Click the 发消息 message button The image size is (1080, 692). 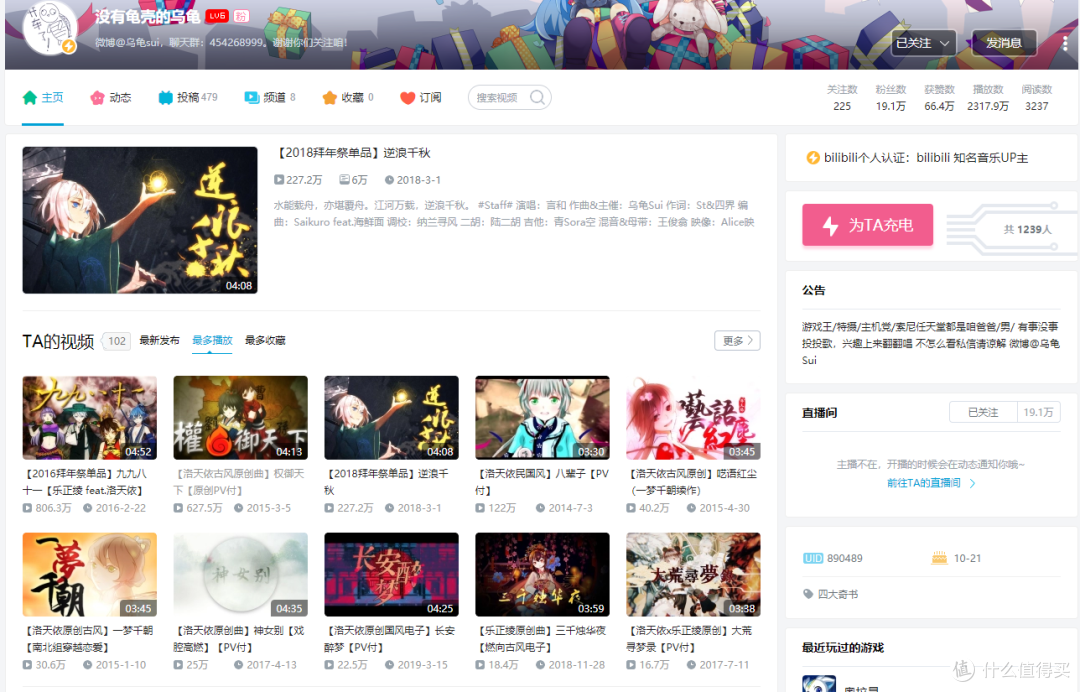[x=1004, y=43]
